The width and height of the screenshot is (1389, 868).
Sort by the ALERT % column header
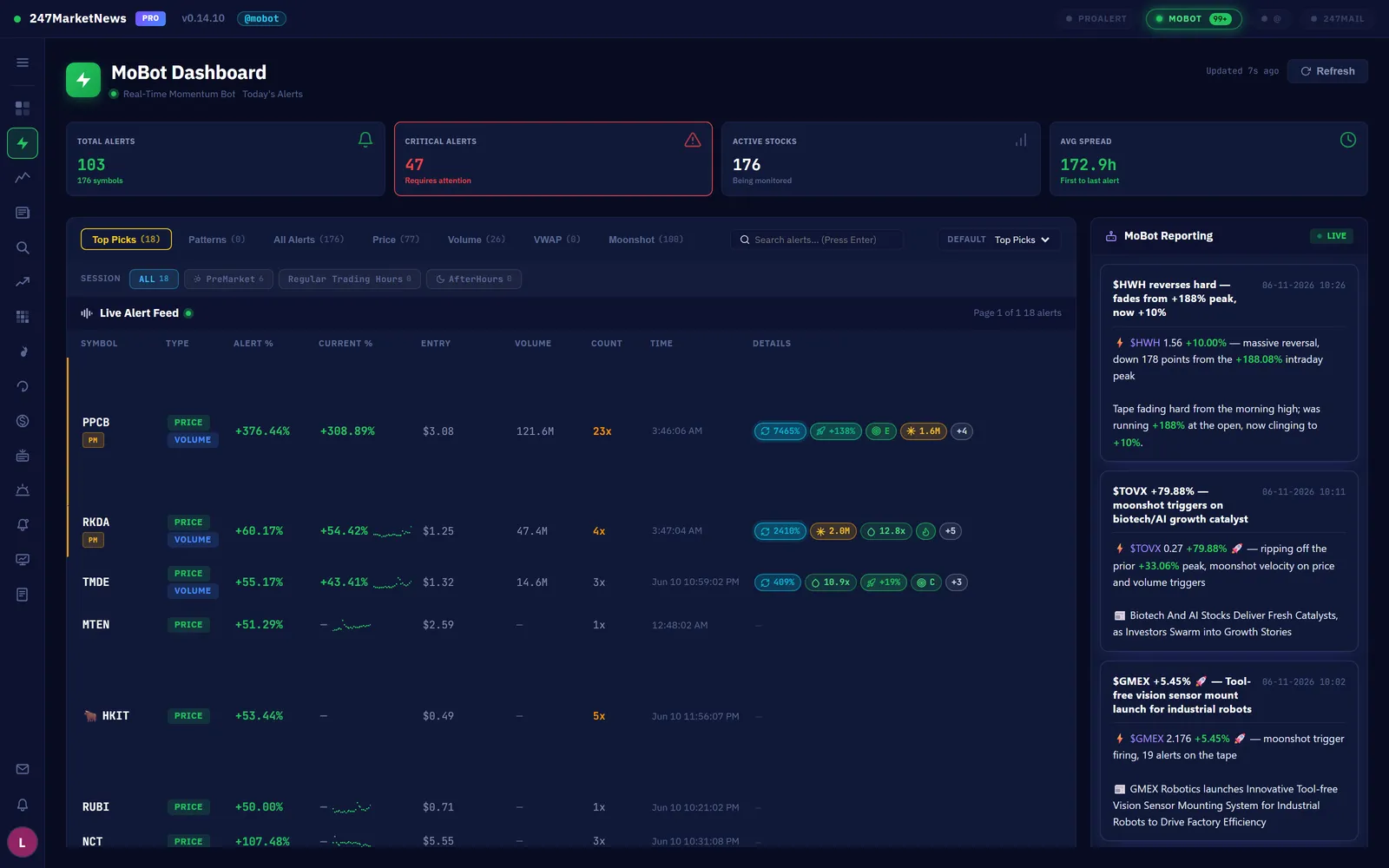[253, 344]
